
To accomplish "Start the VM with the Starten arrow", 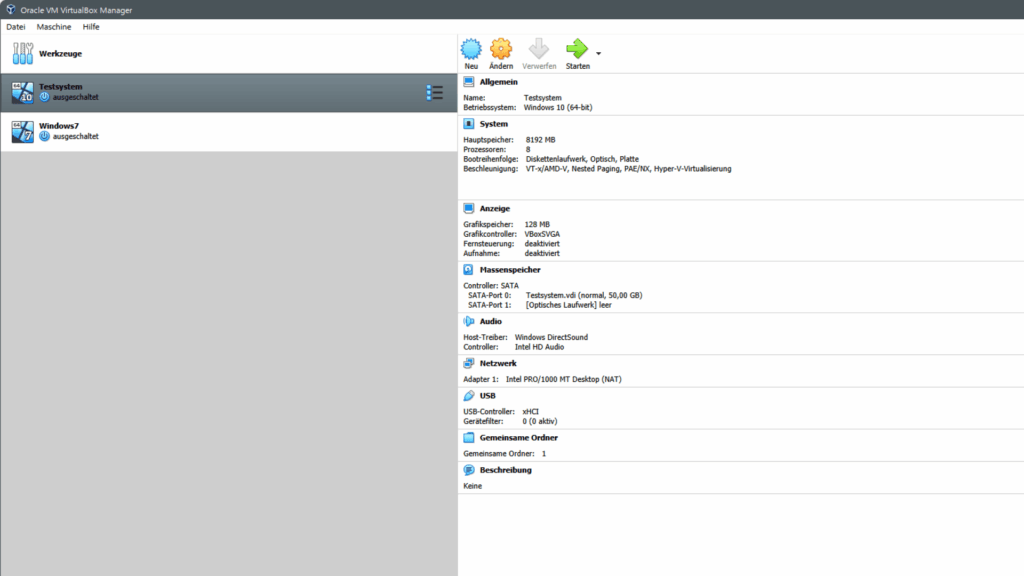I will coord(577,49).
